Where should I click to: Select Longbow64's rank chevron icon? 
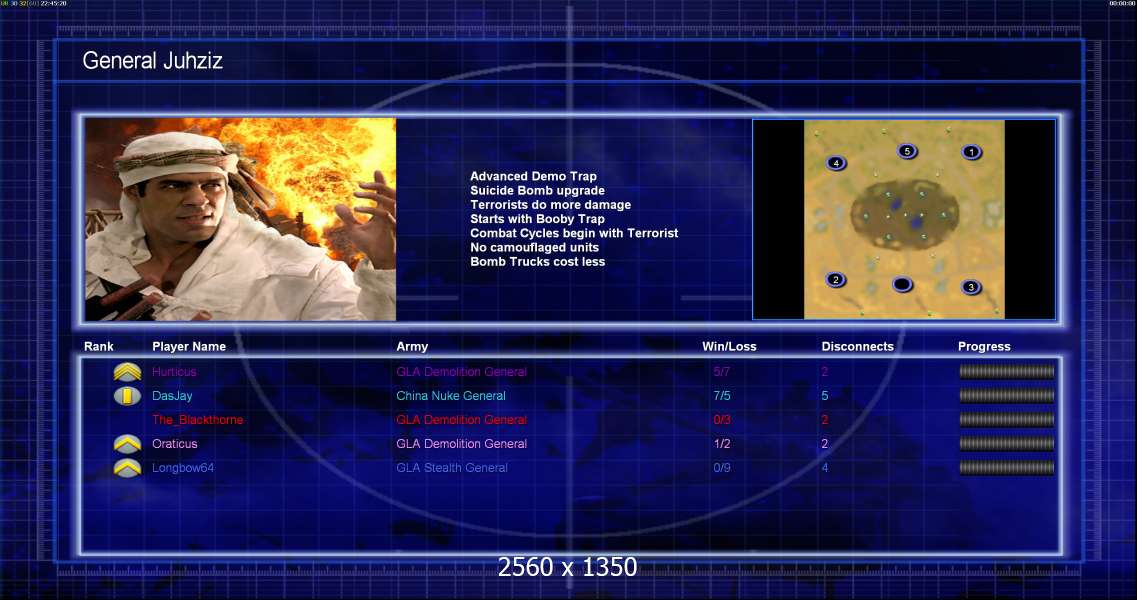[128, 468]
